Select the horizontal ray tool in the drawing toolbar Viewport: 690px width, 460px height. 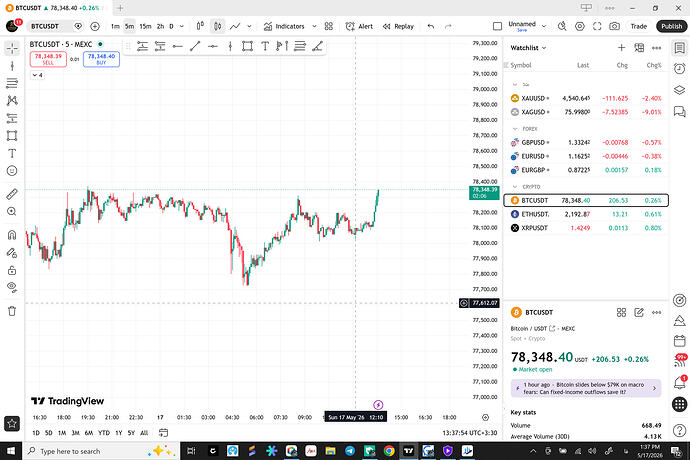[177, 46]
